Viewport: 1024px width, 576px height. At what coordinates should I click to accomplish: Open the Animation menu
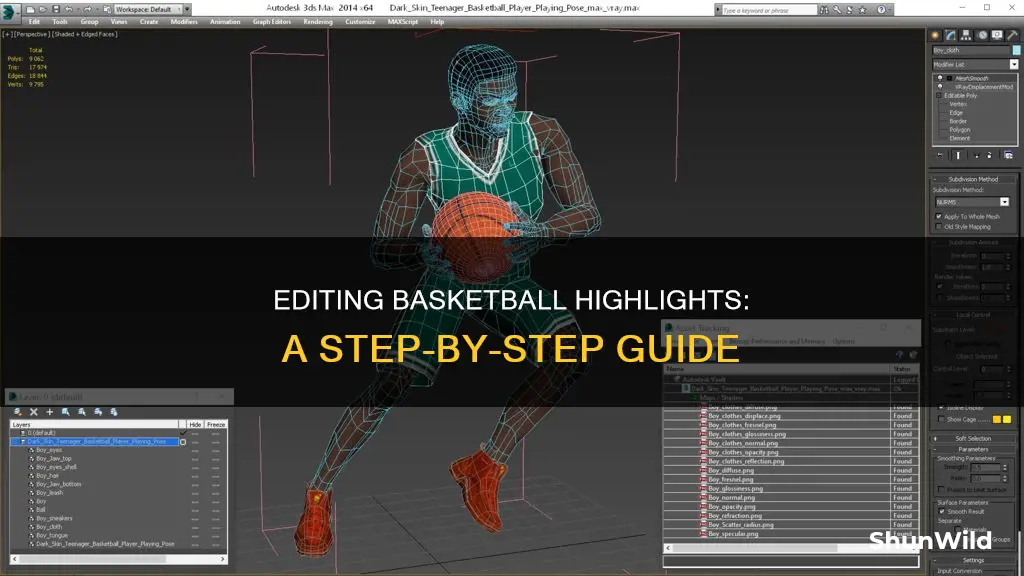pyautogui.click(x=225, y=22)
